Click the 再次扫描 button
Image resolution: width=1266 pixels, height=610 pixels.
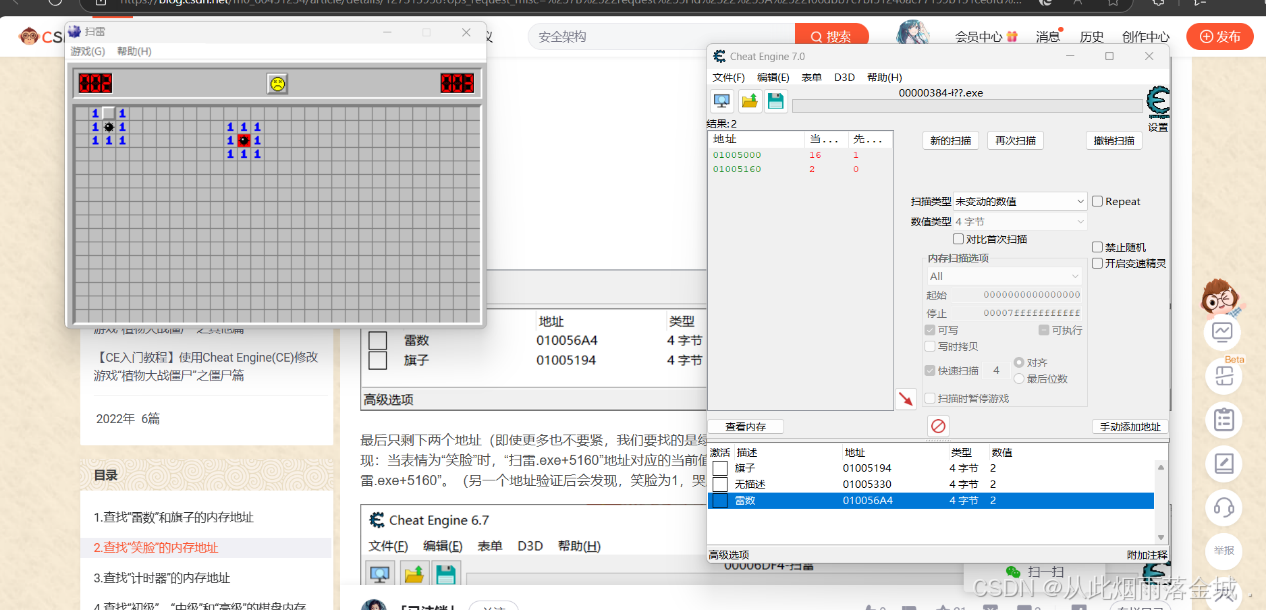pos(1015,141)
